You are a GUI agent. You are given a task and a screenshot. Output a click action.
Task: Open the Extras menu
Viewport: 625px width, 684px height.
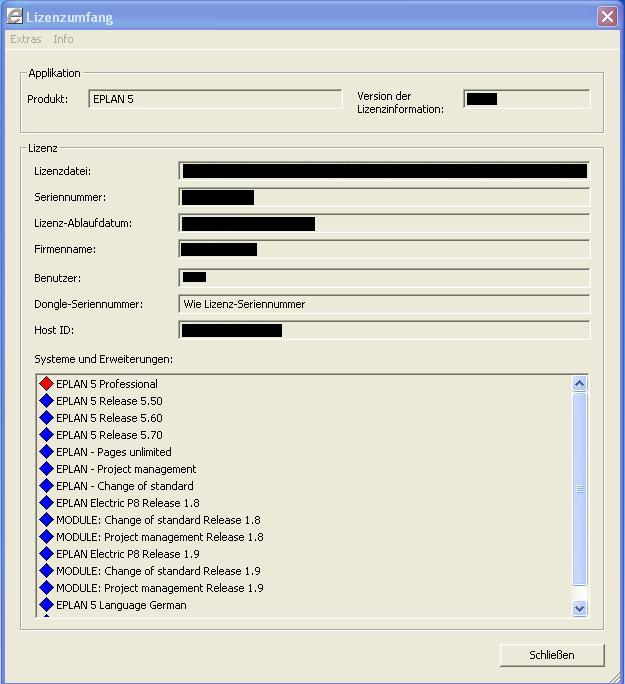pyautogui.click(x=26, y=39)
